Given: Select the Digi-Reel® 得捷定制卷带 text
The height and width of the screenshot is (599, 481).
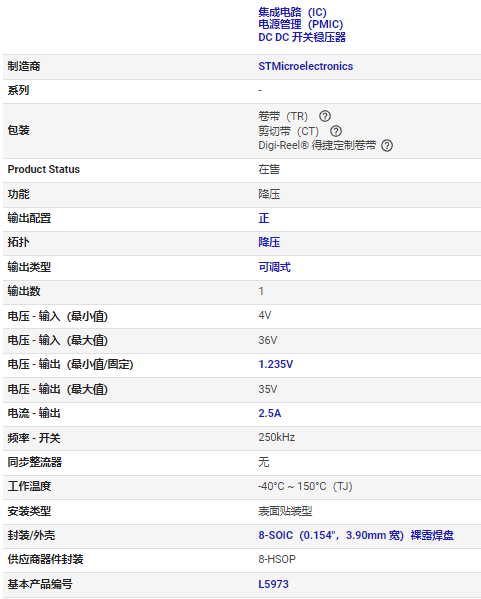Looking at the screenshot, I should pos(317,145).
